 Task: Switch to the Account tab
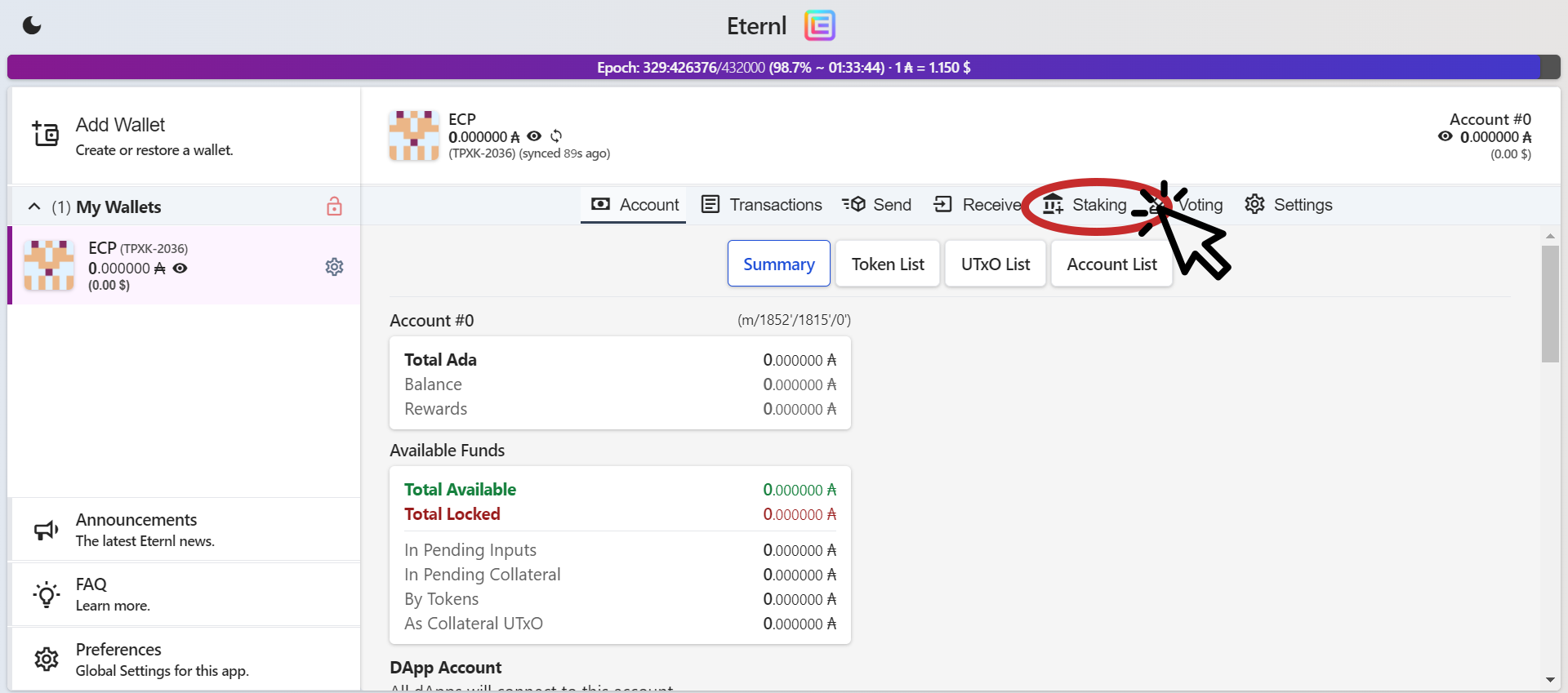click(634, 205)
